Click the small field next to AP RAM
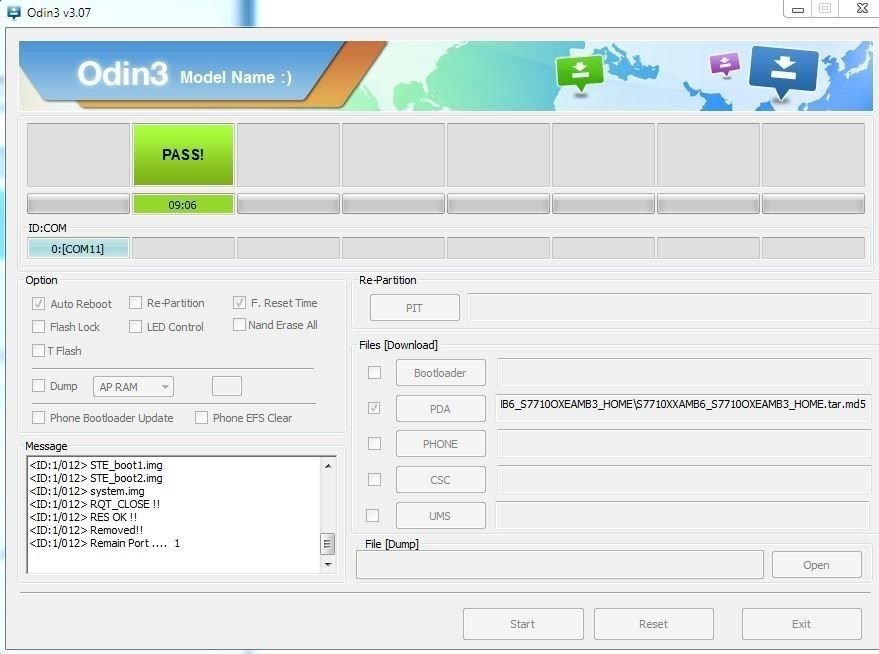This screenshot has height=654, width=879. click(227, 386)
